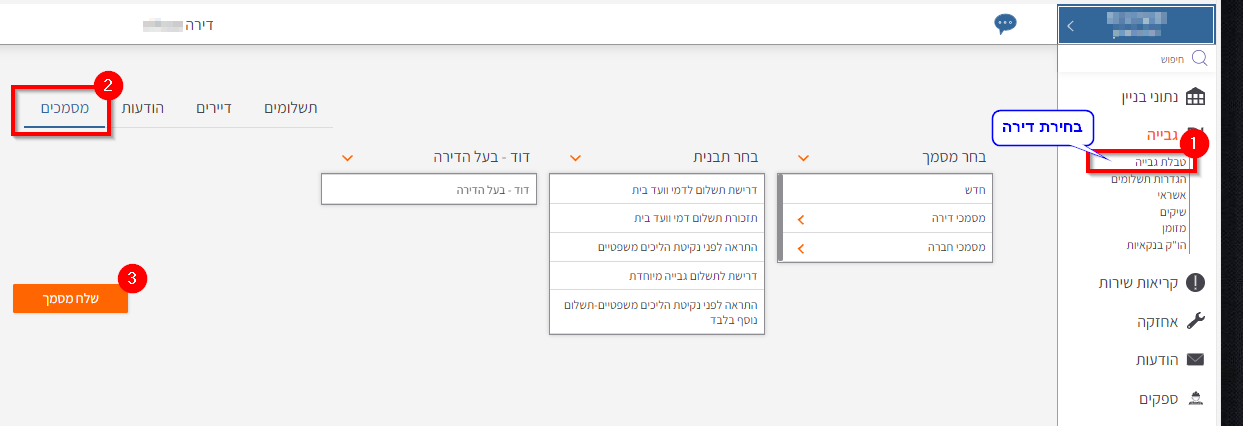This screenshot has width=1243, height=426.
Task: Open maintenance (אחזקה) wrench icon
Action: [1195, 321]
